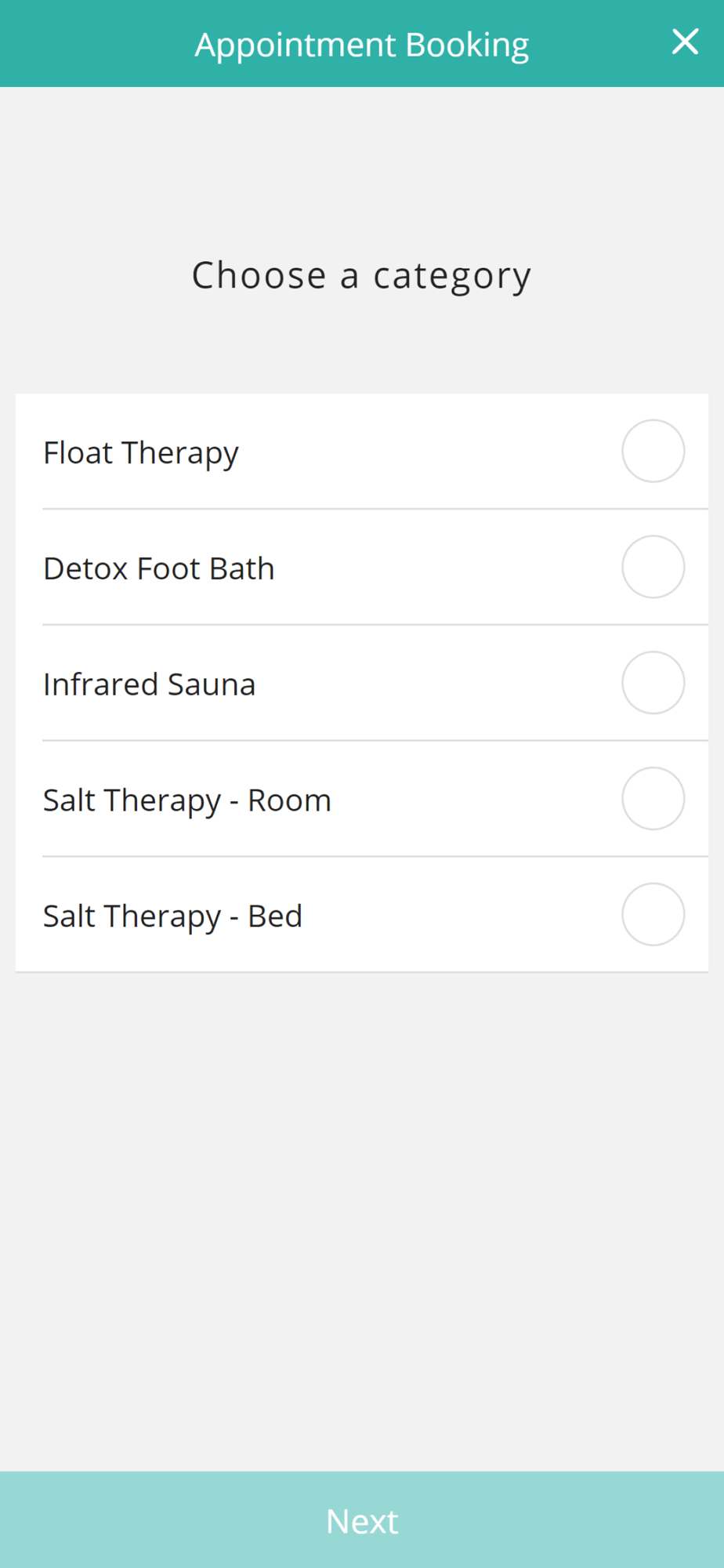Click the word Room in Salt Therapy option
Screen dimensions: 724x1568
tap(290, 800)
